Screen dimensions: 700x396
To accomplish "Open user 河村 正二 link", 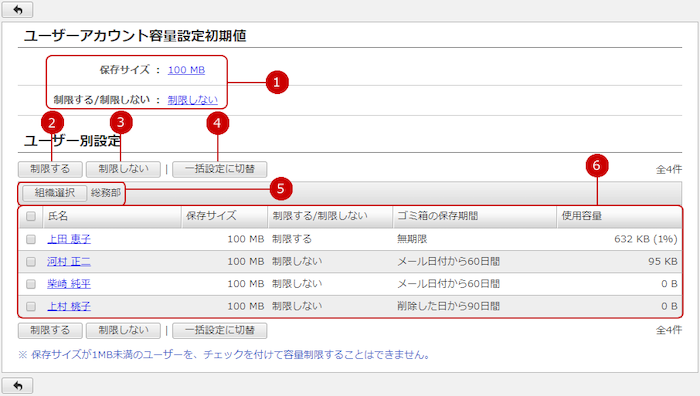I will pyautogui.click(x=69, y=262).
